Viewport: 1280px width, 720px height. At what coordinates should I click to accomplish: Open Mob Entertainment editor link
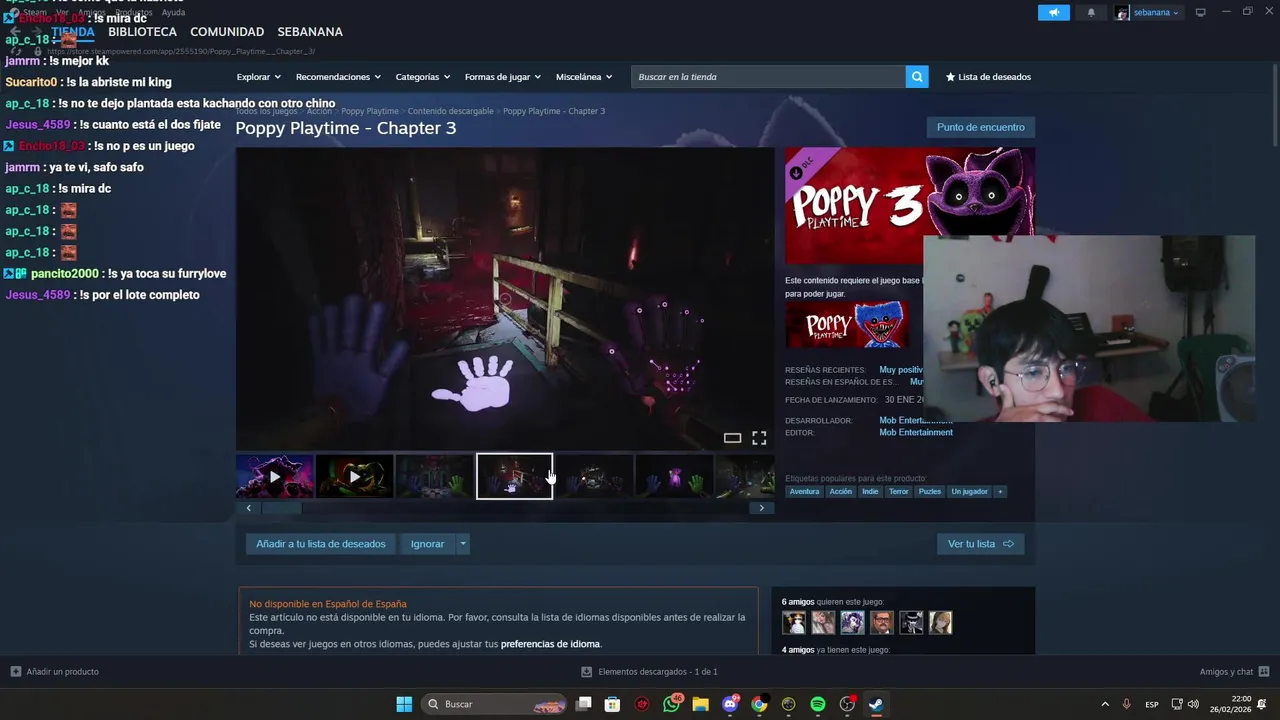click(915, 433)
